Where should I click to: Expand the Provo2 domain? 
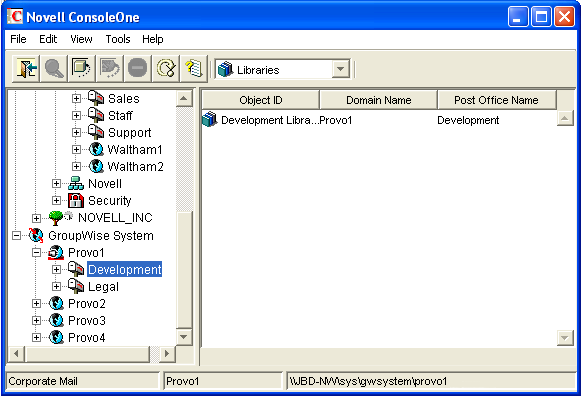36,304
